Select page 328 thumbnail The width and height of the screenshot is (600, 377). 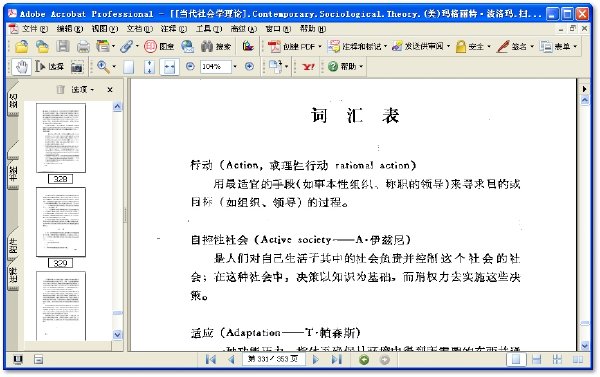click(x=61, y=138)
